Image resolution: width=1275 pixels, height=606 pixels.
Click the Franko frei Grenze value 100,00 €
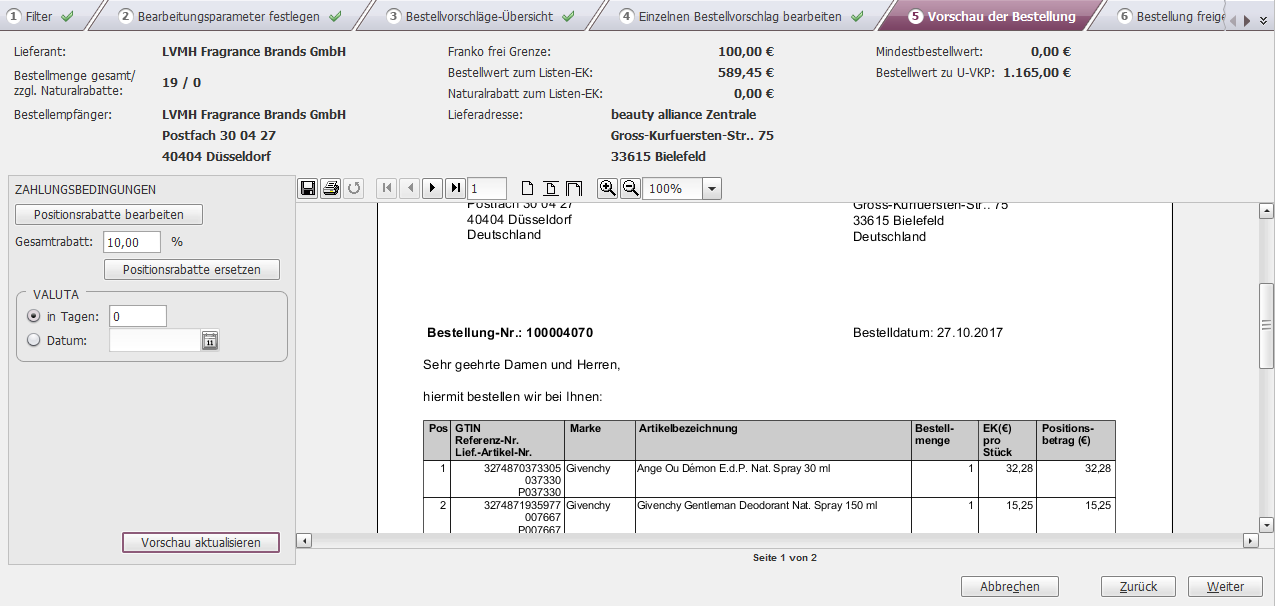tap(746, 52)
